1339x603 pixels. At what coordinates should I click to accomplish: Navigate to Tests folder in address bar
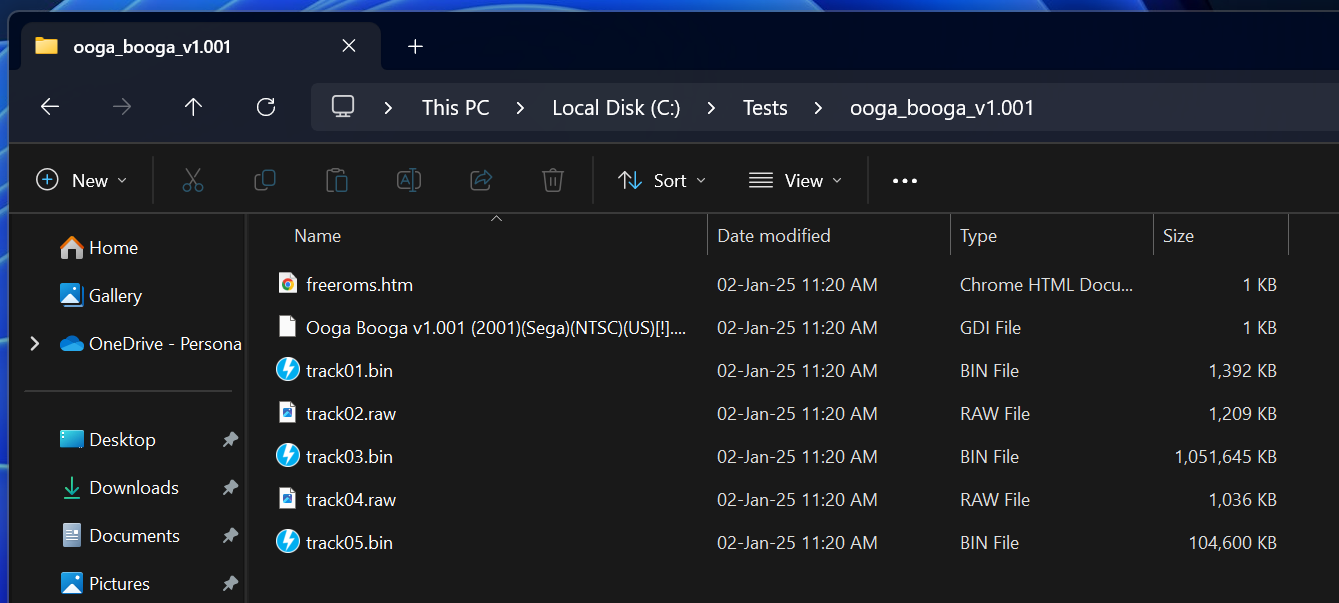765,108
